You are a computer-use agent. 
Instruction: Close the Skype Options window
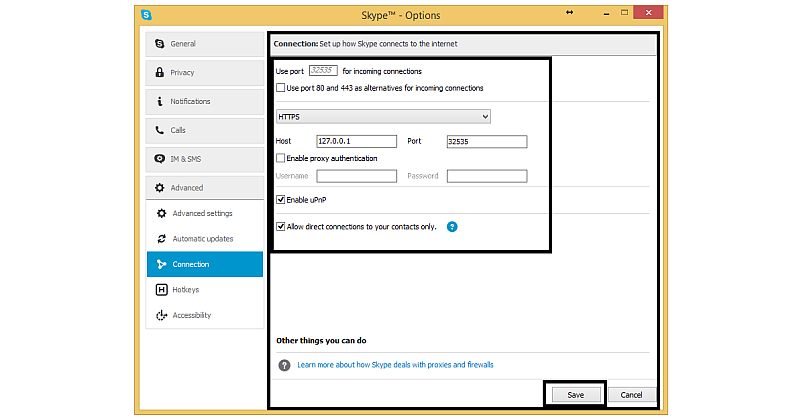648,13
